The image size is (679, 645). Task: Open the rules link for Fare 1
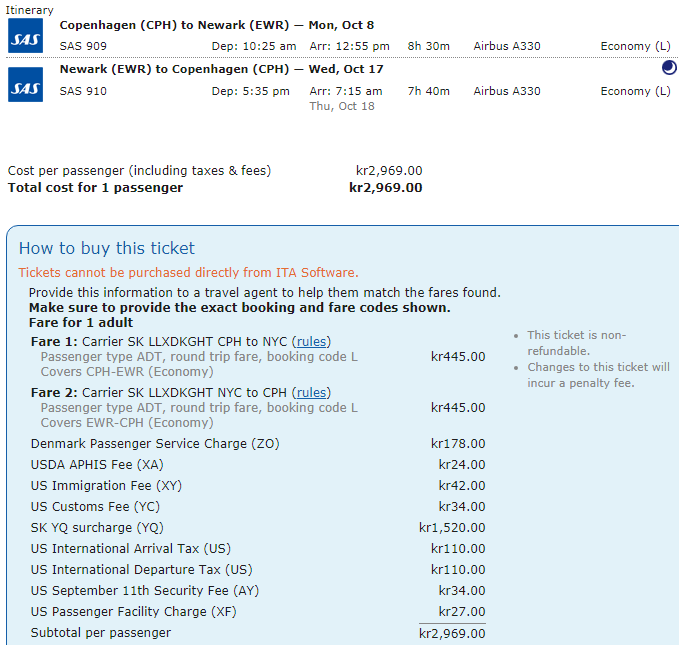312,341
